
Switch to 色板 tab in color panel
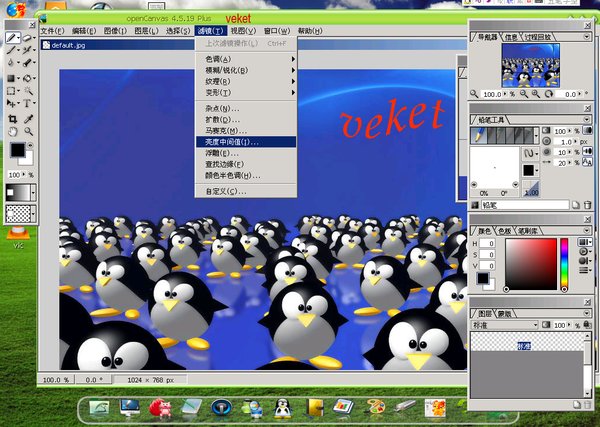(504, 231)
